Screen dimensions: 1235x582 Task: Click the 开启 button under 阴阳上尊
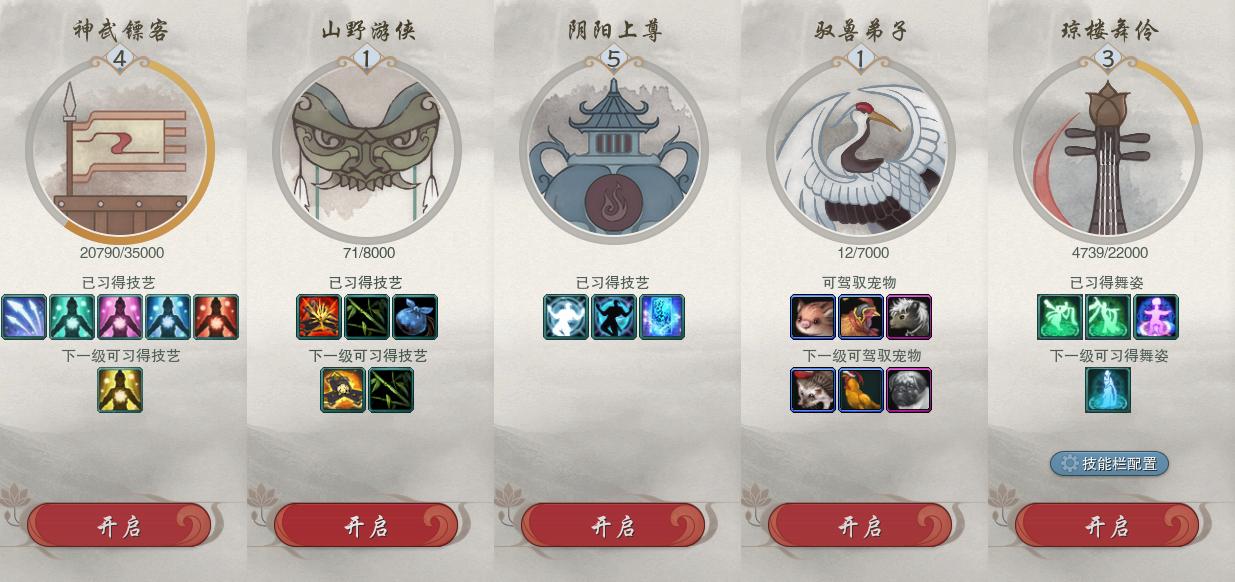pyautogui.click(x=613, y=526)
